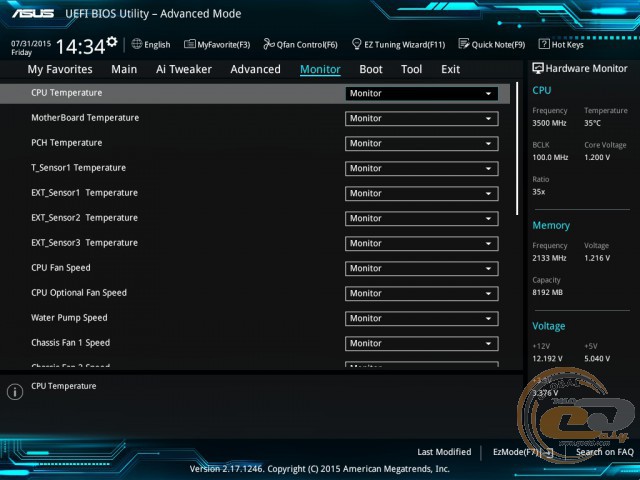Click the 100.0 MHz BCLK value

click(x=550, y=157)
